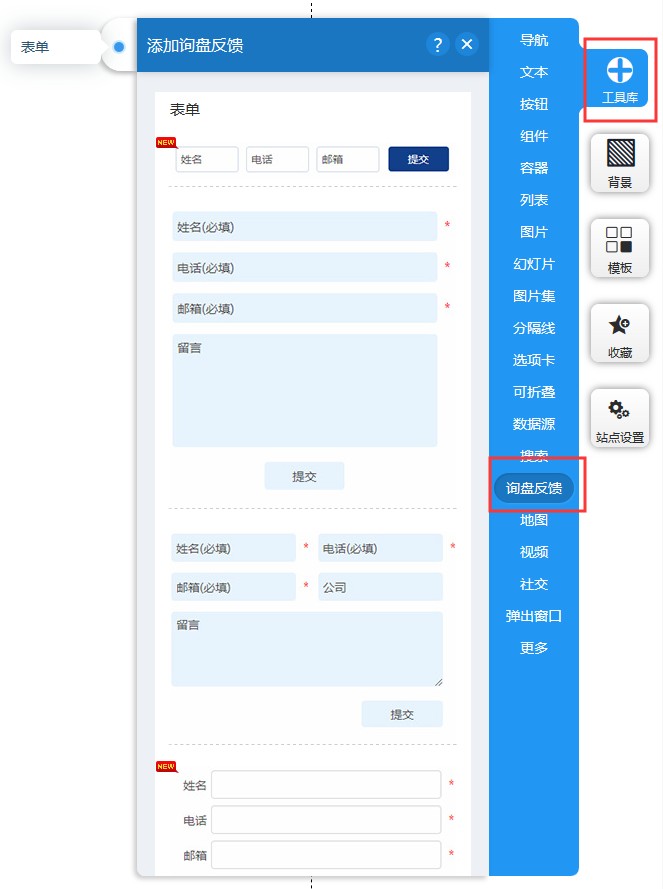Click the help question mark icon

click(437, 44)
